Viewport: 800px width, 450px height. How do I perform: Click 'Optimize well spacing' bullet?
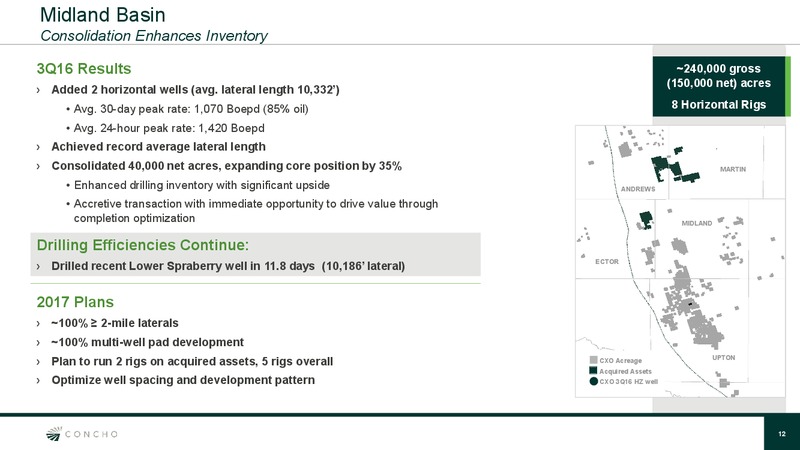pyautogui.click(x=183, y=380)
